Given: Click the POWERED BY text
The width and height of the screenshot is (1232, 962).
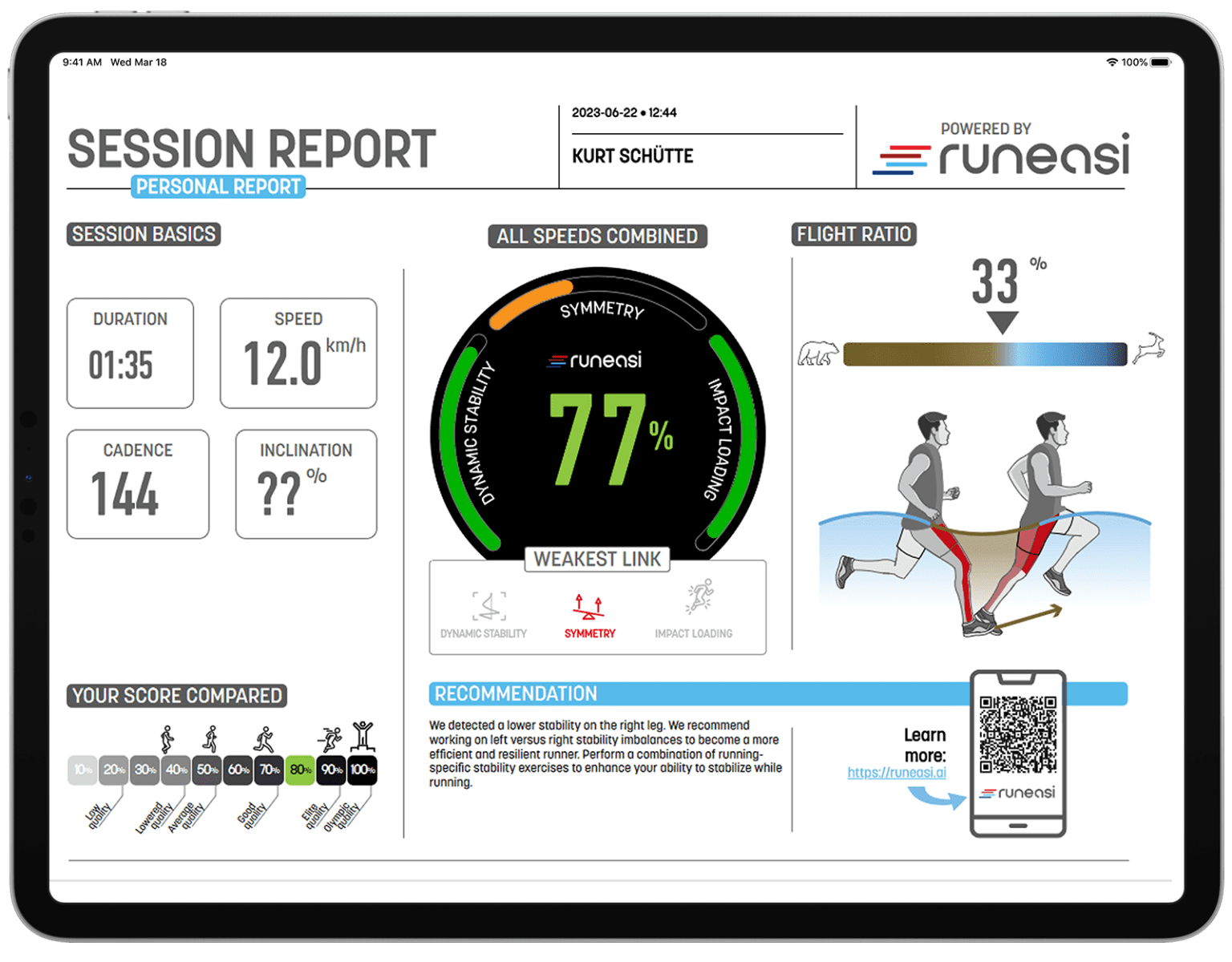Looking at the screenshot, I should [x=986, y=129].
